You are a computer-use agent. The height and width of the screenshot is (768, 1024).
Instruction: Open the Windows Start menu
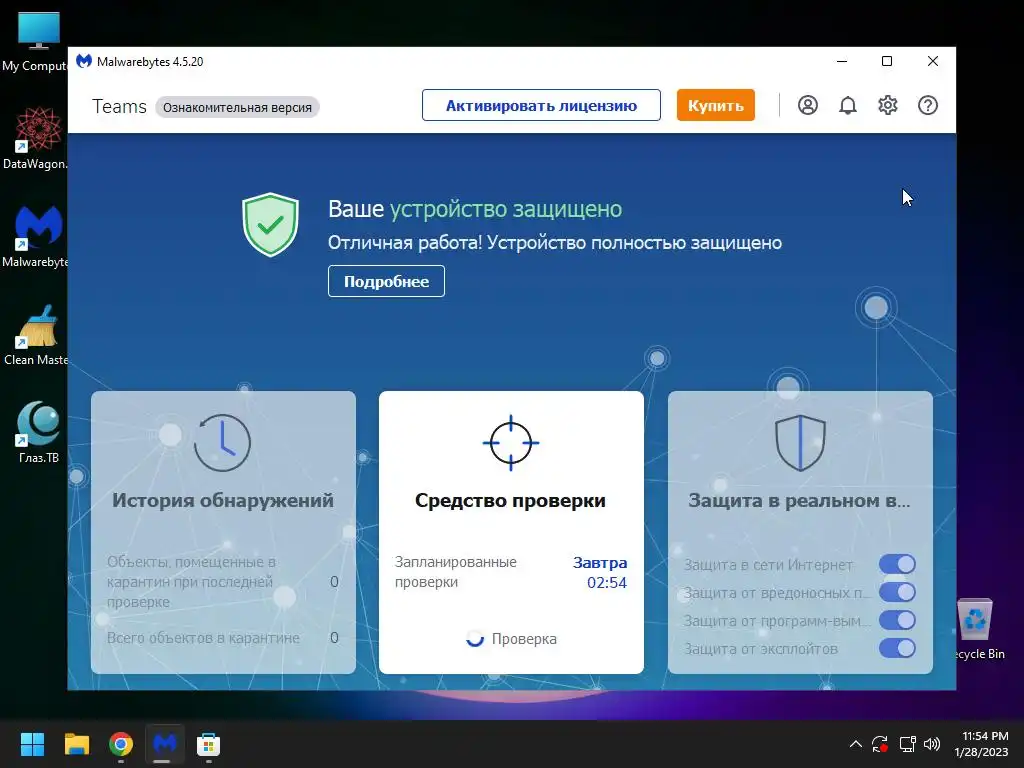(x=32, y=744)
